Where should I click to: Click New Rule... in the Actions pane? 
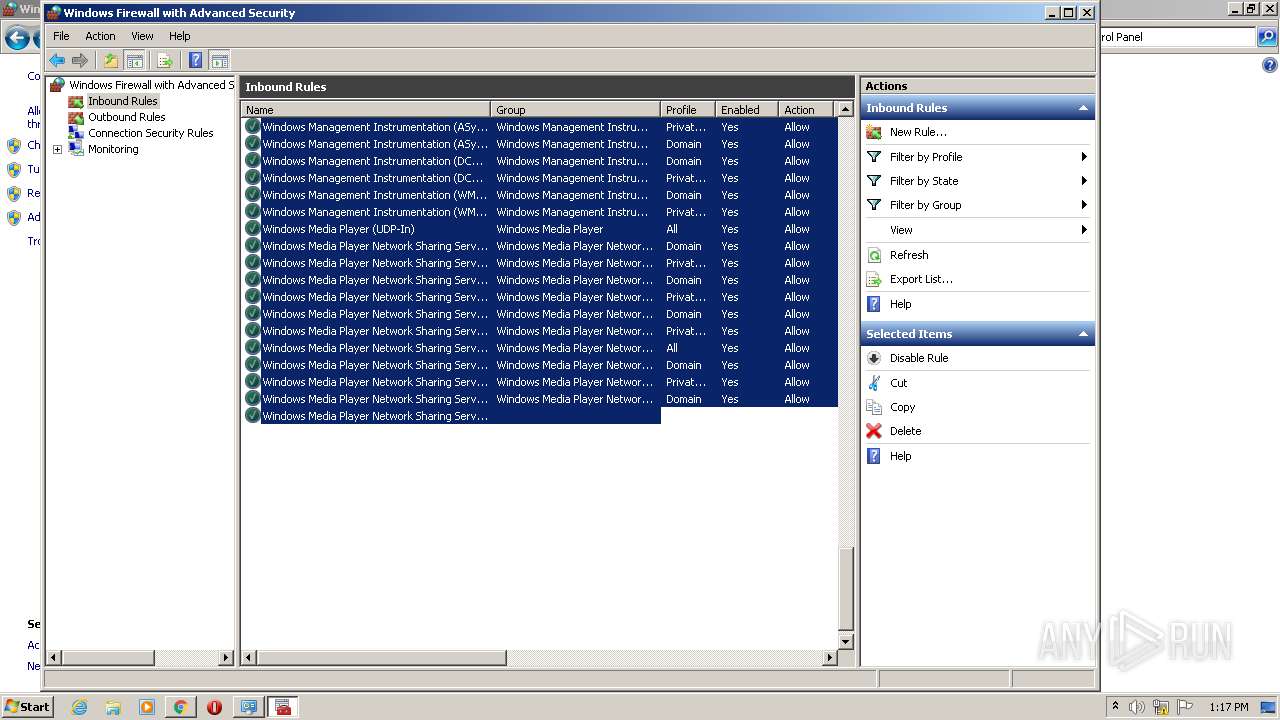tap(918, 132)
